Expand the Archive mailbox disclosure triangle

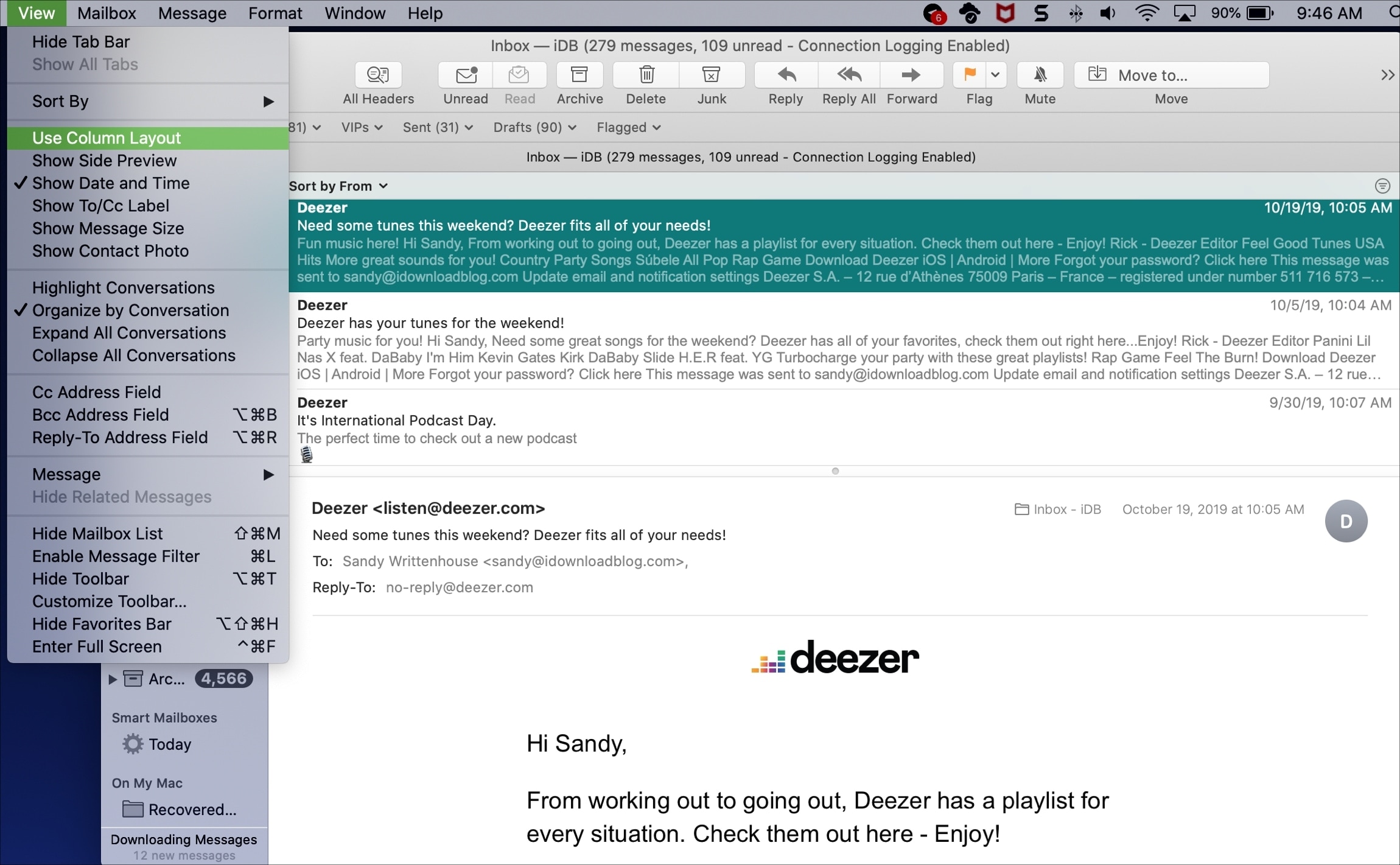tap(113, 679)
